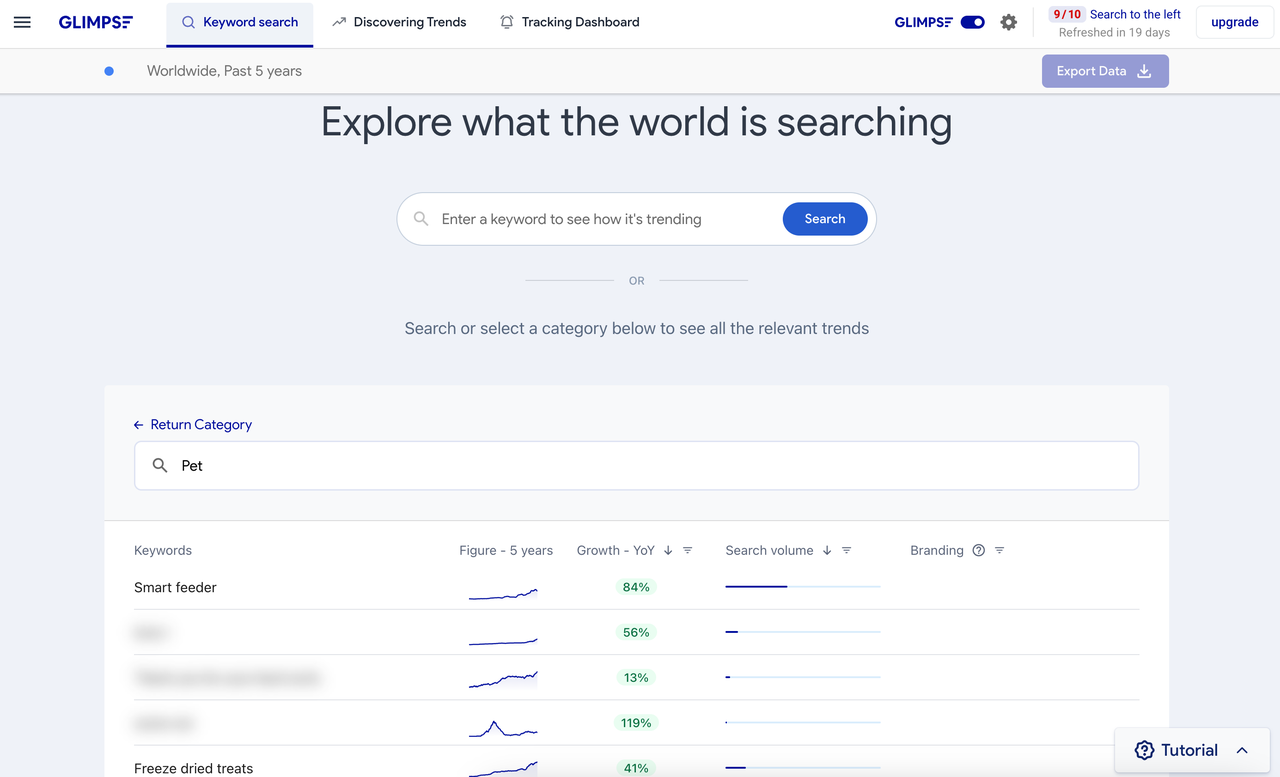1280x777 pixels.
Task: Go back via Return Category link
Action: [193, 425]
